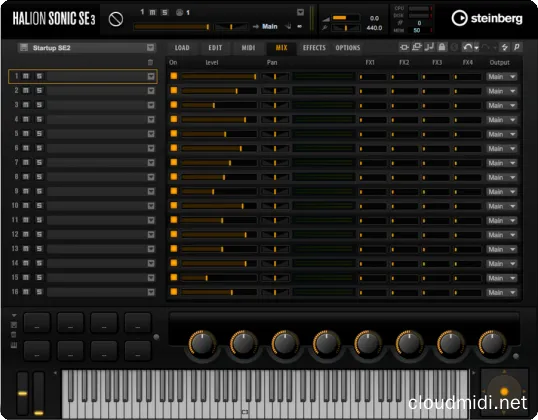The image size is (538, 420).
Task: Toggle the mute button in the top slot header
Action: point(153,12)
